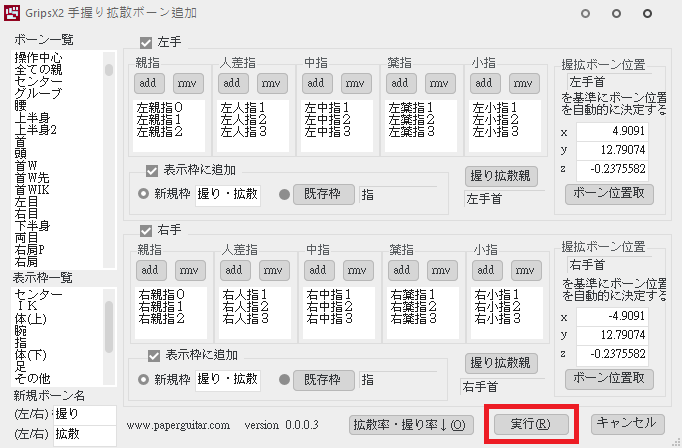Click 握り拡散親 button for left hand

tap(501, 176)
